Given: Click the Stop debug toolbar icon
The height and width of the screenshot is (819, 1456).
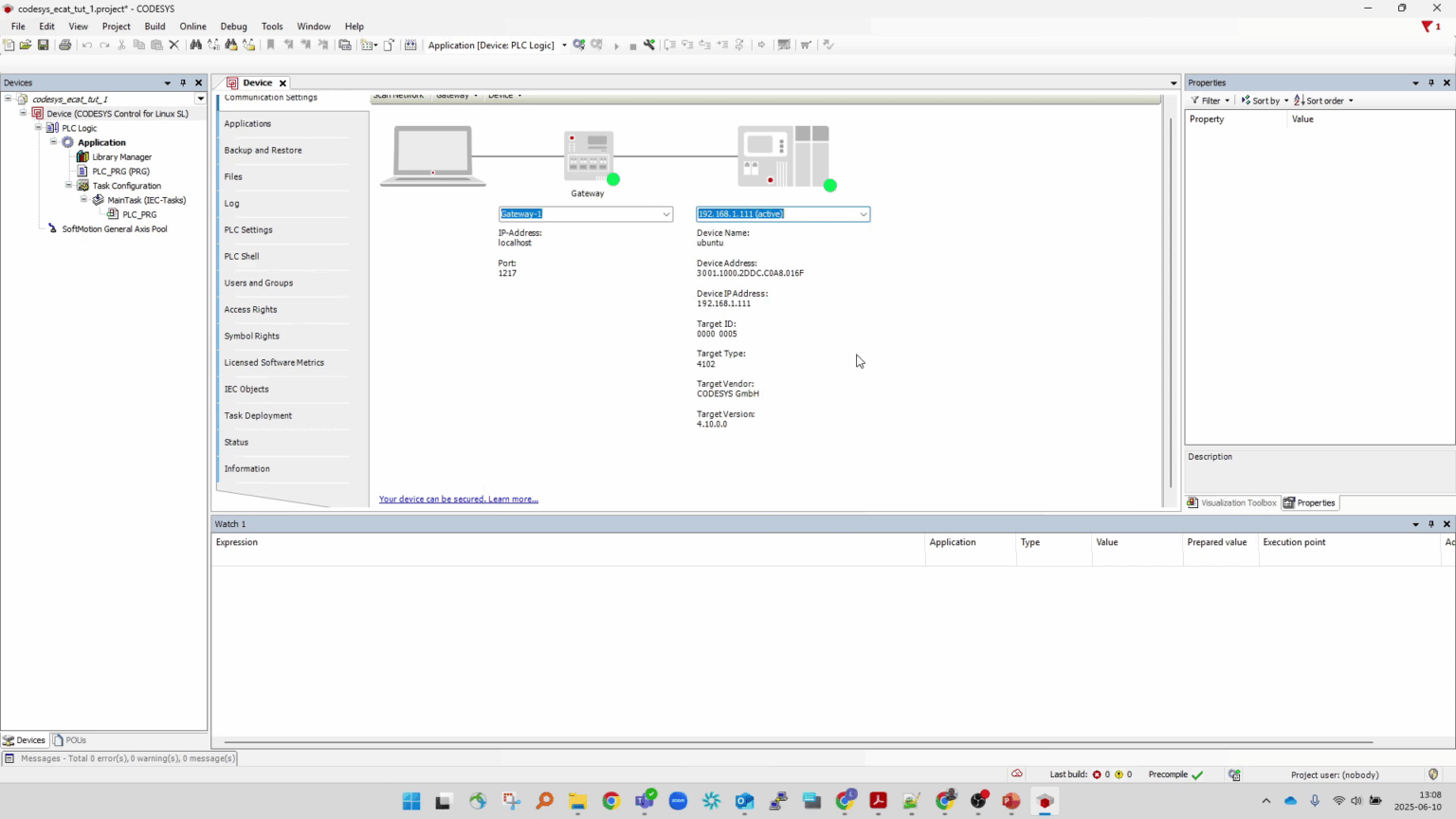Looking at the screenshot, I should (632, 45).
